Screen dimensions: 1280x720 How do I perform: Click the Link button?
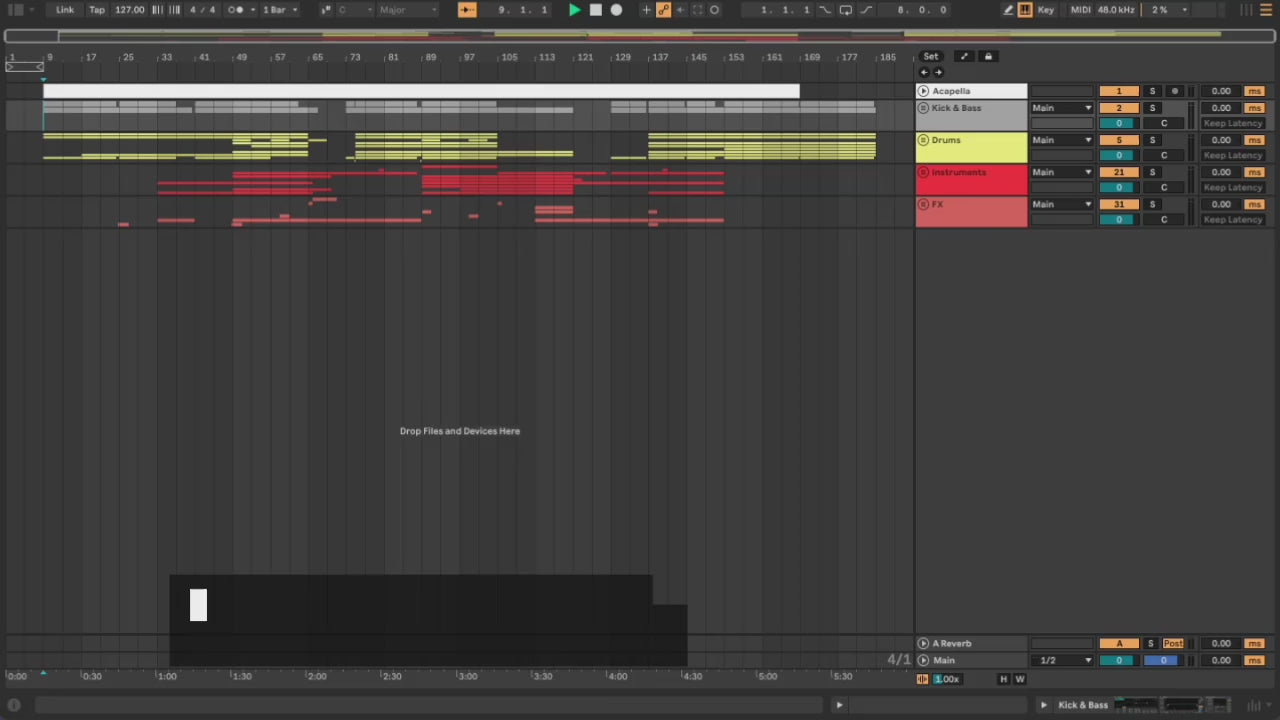pos(65,10)
